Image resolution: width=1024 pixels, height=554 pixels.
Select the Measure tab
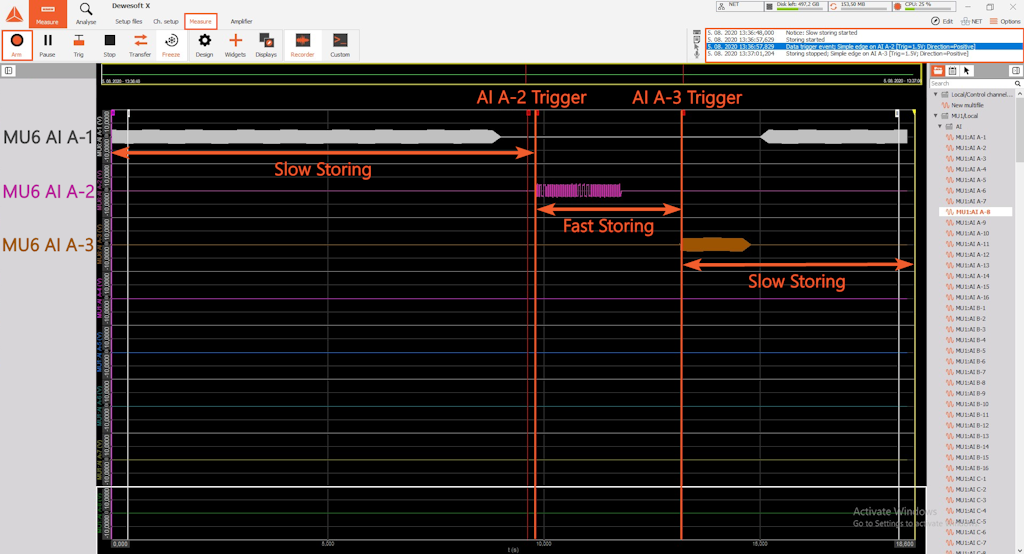coord(200,21)
